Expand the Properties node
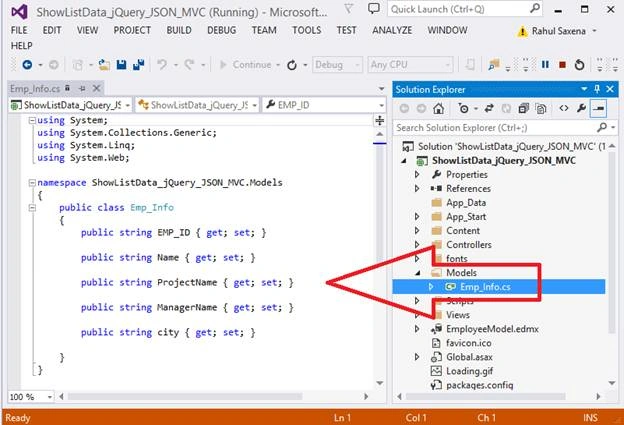The image size is (624, 425). click(x=417, y=174)
